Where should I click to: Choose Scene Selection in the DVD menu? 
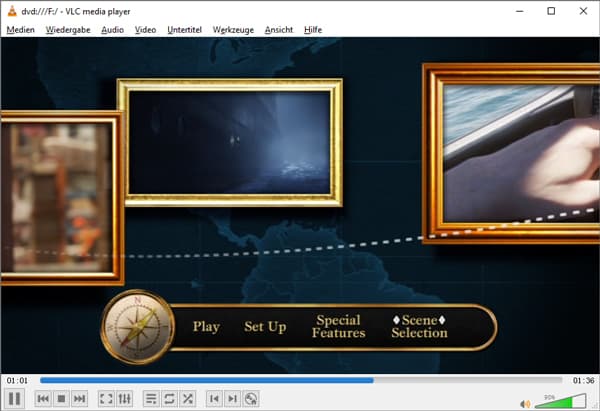pos(419,326)
